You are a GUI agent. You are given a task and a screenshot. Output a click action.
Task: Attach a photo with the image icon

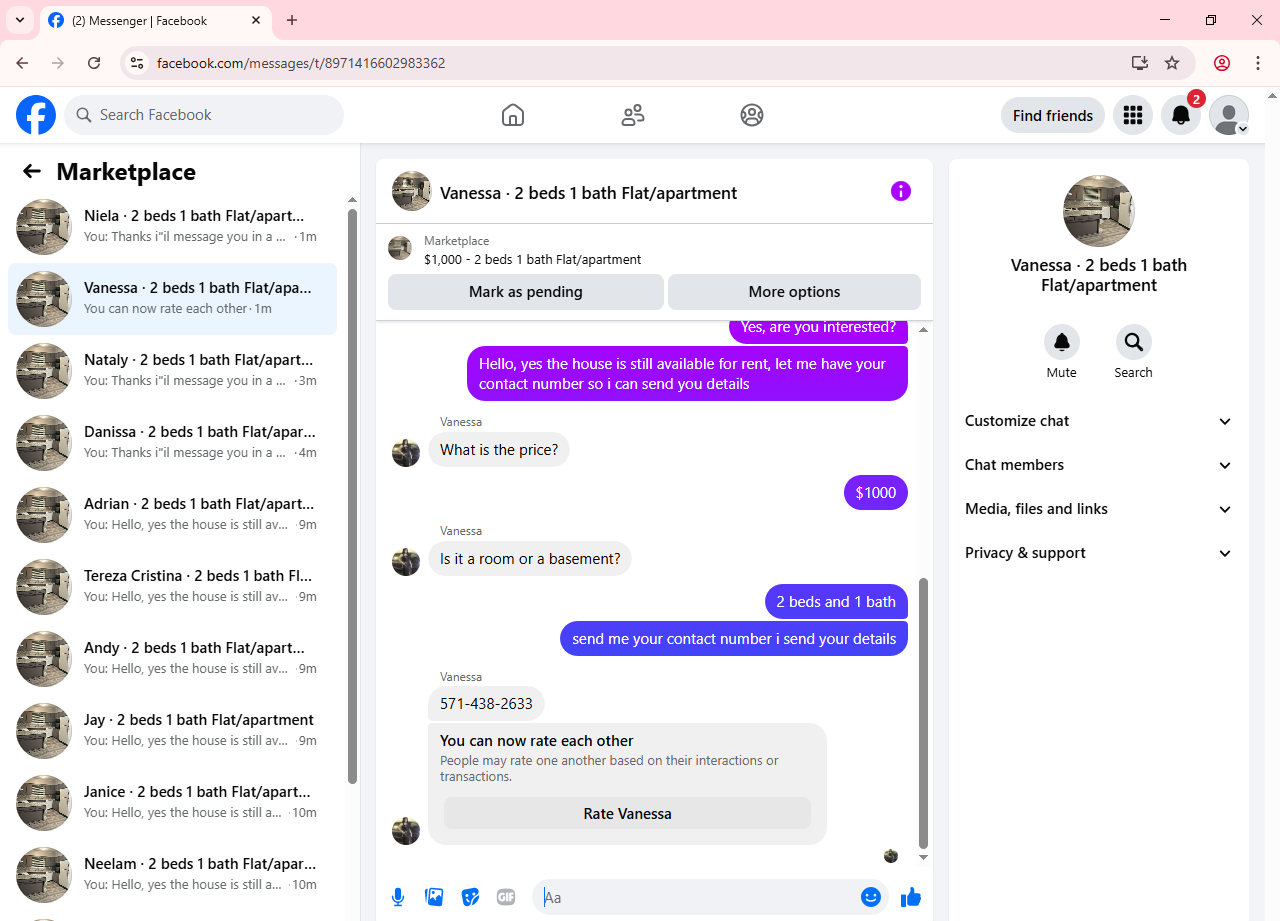pyautogui.click(x=434, y=897)
